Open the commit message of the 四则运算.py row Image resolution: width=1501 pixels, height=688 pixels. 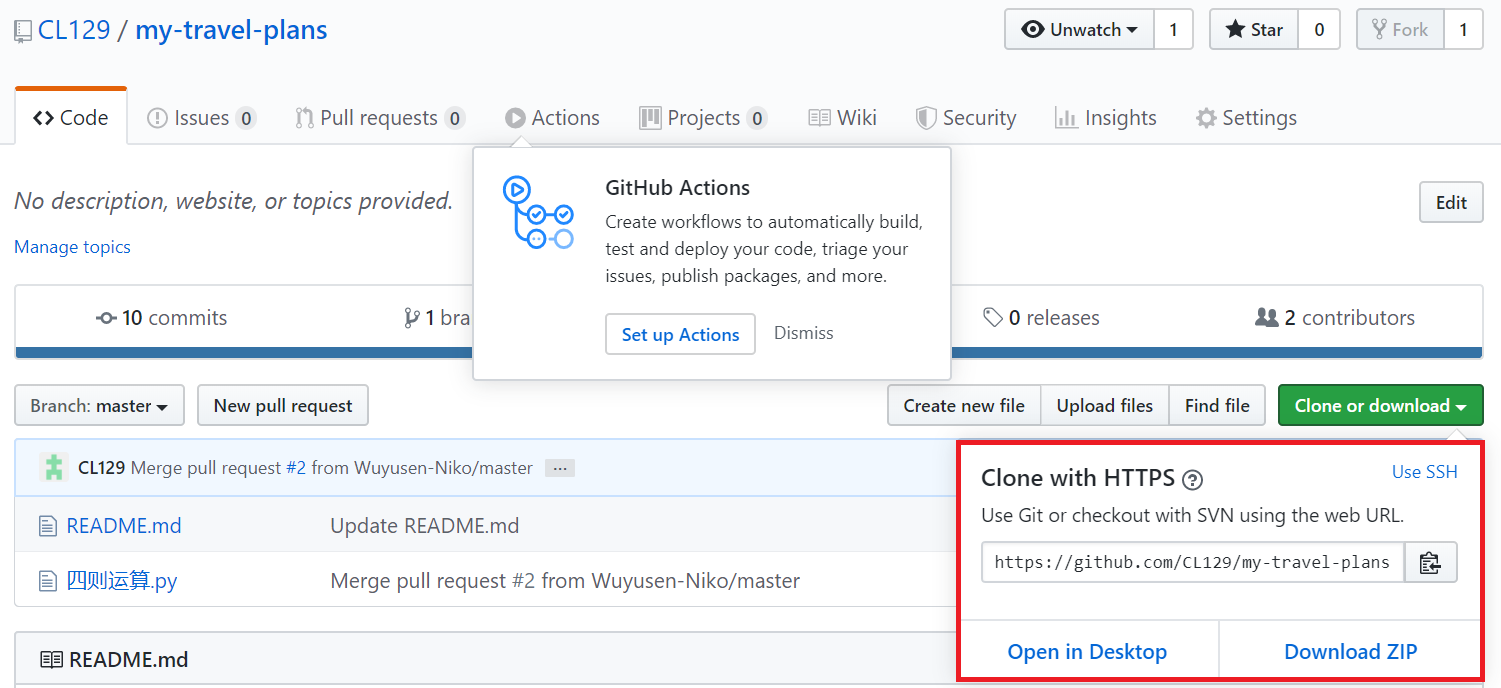565,580
